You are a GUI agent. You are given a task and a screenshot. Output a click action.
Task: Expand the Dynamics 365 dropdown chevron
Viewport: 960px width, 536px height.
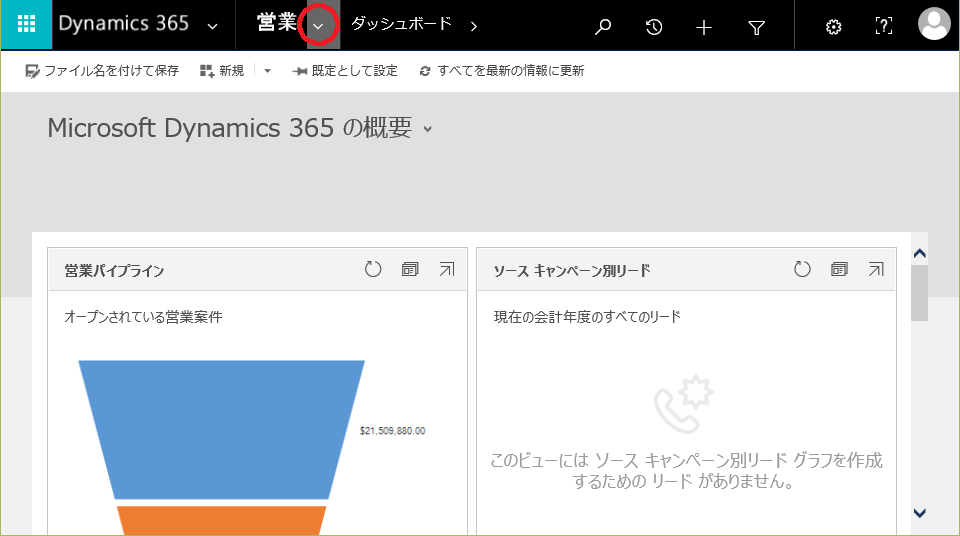tap(212, 26)
